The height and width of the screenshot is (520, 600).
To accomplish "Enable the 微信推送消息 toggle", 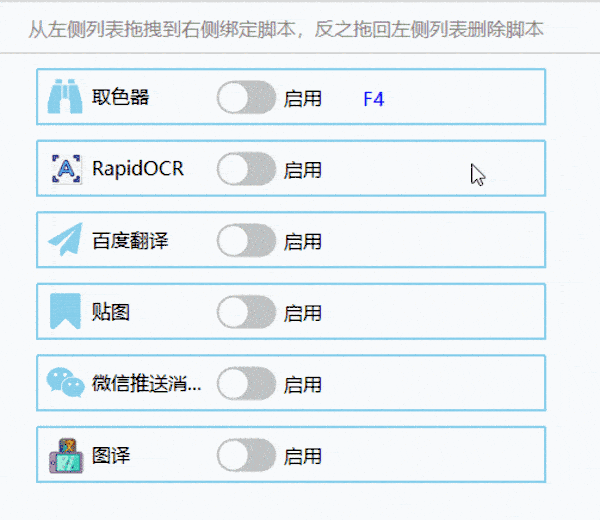I will pos(246,384).
